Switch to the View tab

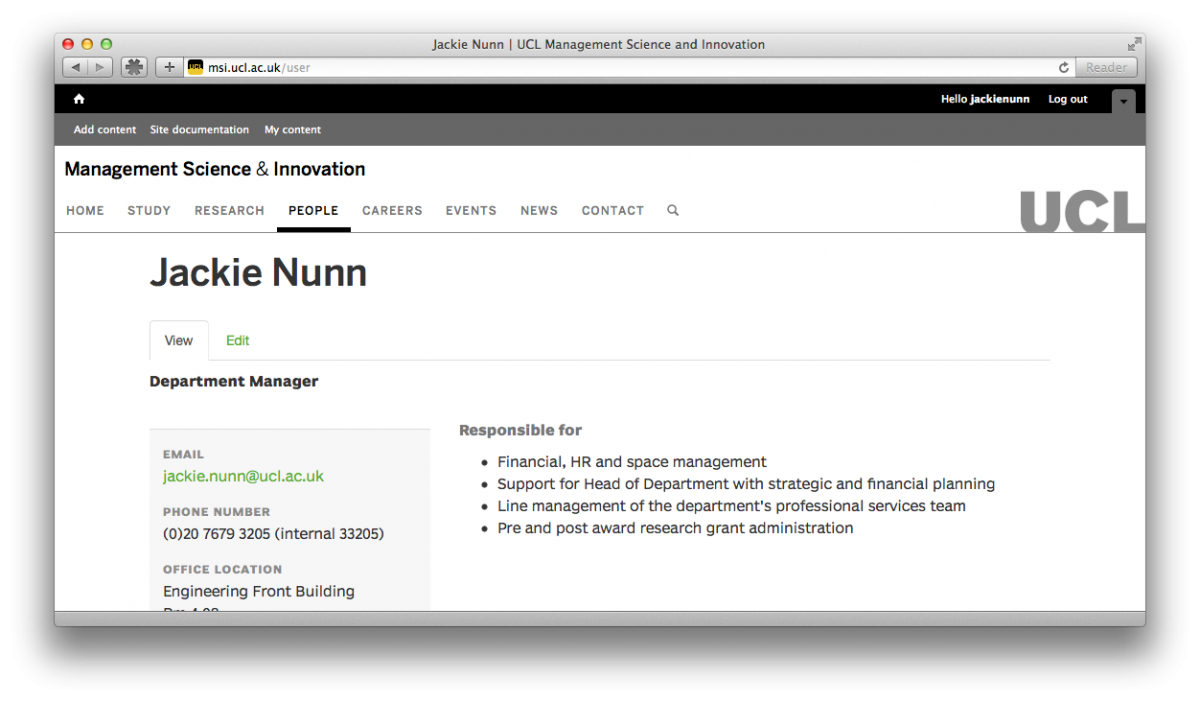coord(179,340)
